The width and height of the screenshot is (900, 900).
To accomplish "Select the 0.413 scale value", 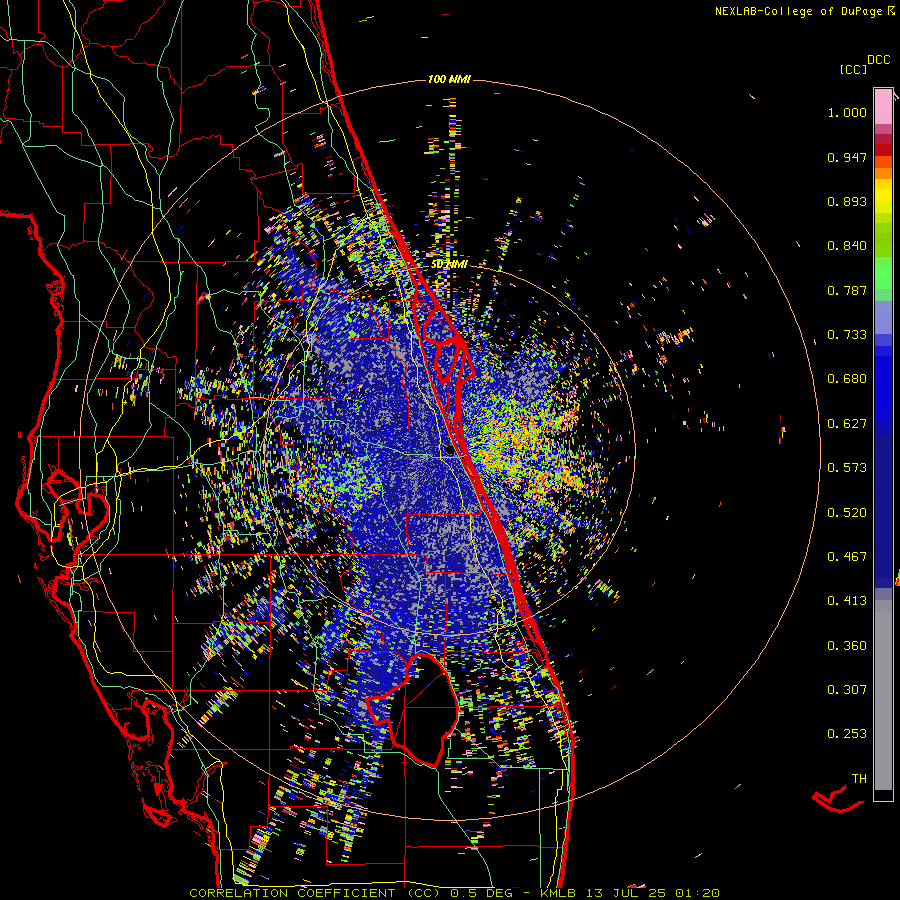I will (x=847, y=601).
